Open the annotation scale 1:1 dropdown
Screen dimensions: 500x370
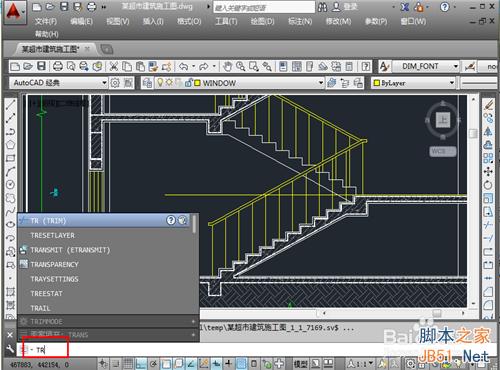click(360, 364)
